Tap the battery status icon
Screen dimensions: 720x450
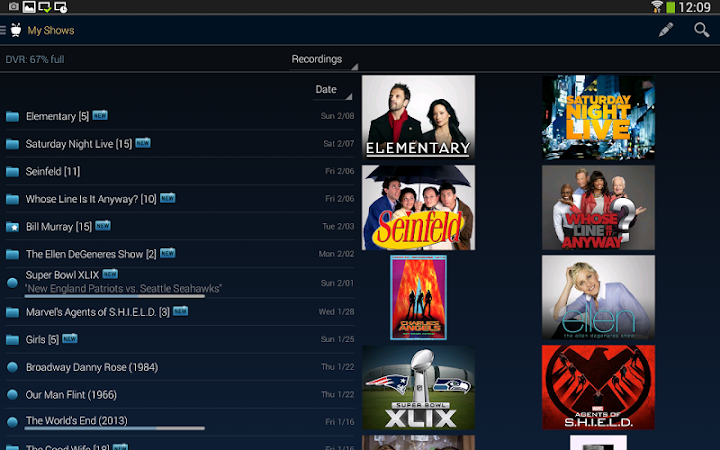(670, 7)
